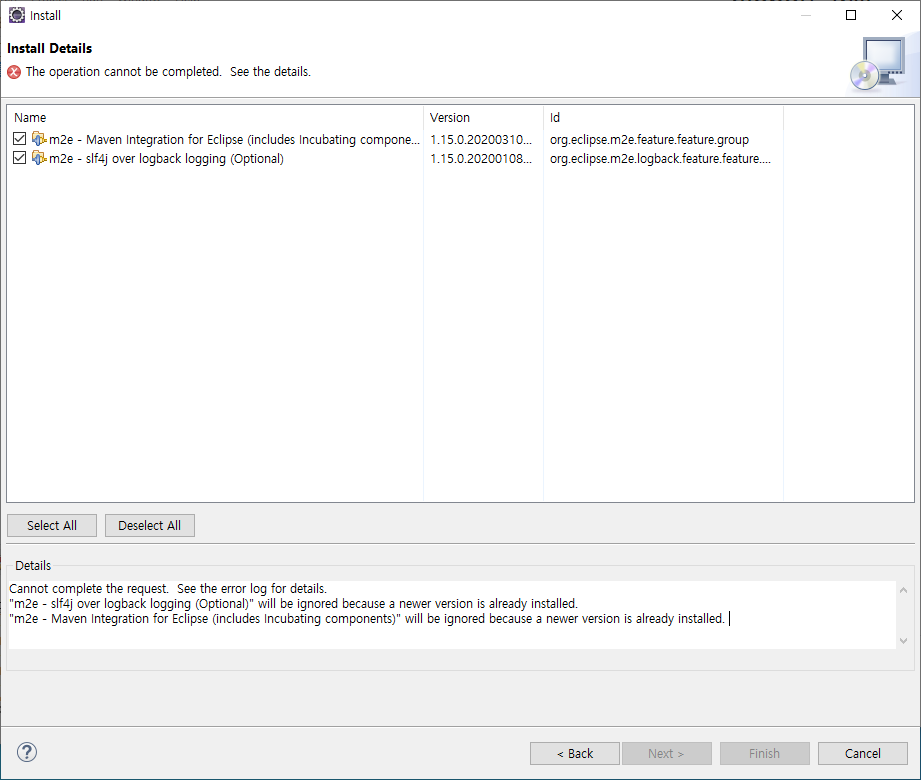Click the disabled Finish button
921x780 pixels.
pos(765,753)
